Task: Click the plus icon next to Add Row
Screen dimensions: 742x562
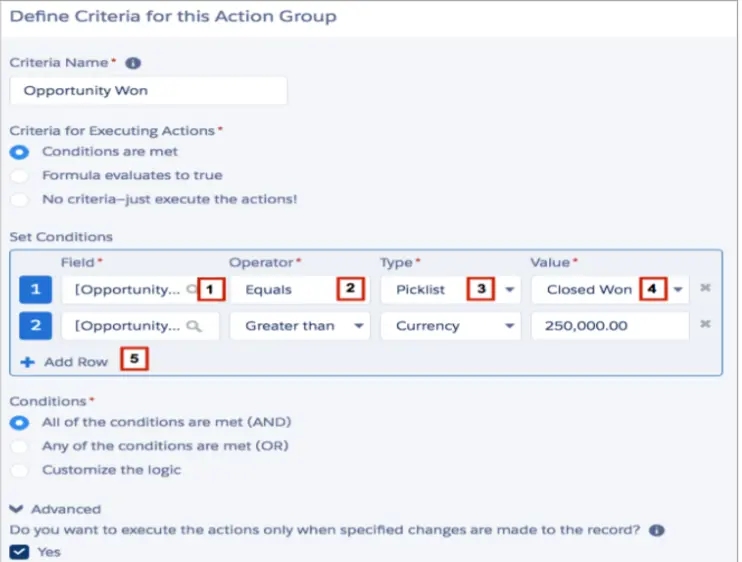Action: [x=27, y=362]
